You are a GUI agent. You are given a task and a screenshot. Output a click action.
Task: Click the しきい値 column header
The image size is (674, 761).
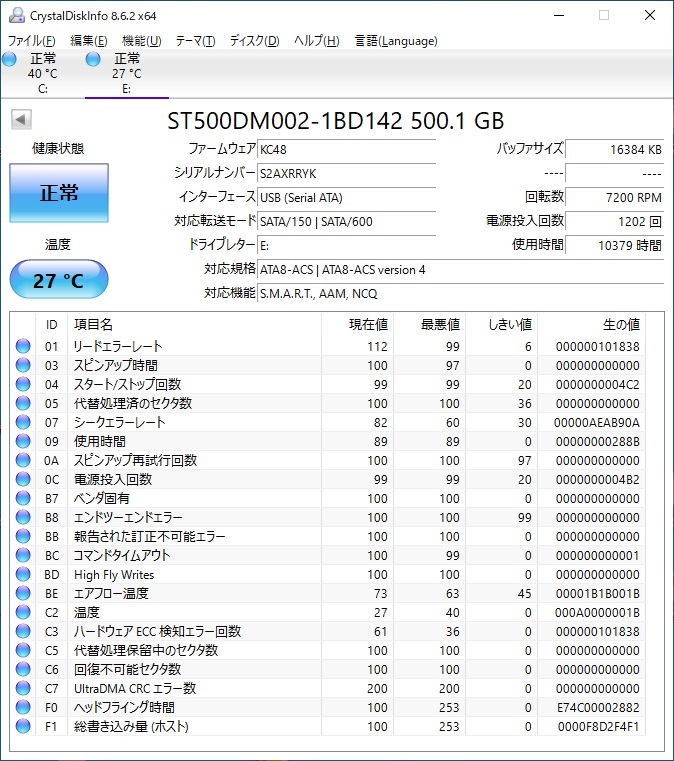coord(502,324)
